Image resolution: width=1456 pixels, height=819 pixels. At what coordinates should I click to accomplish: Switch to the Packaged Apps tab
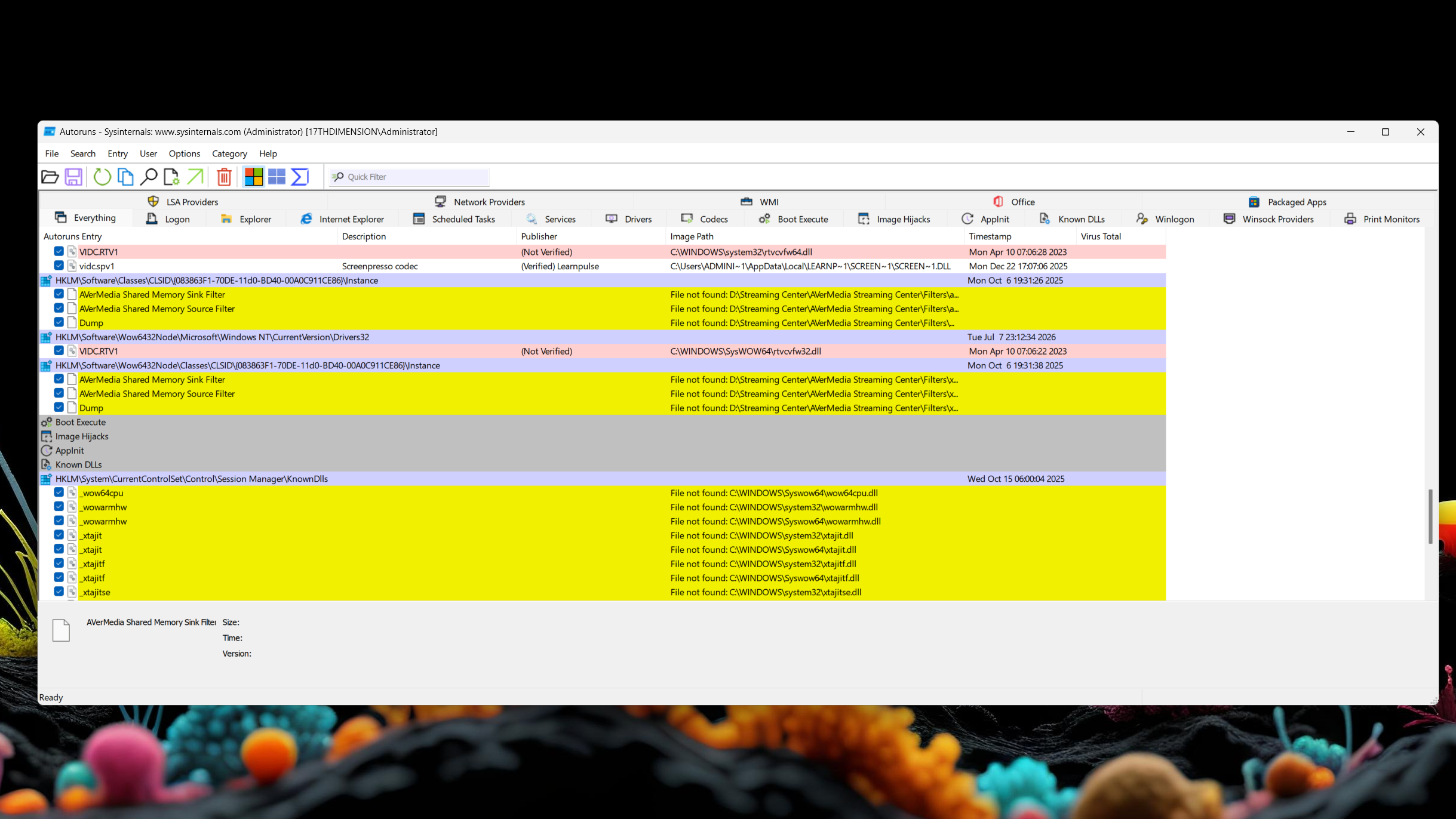click(1287, 202)
